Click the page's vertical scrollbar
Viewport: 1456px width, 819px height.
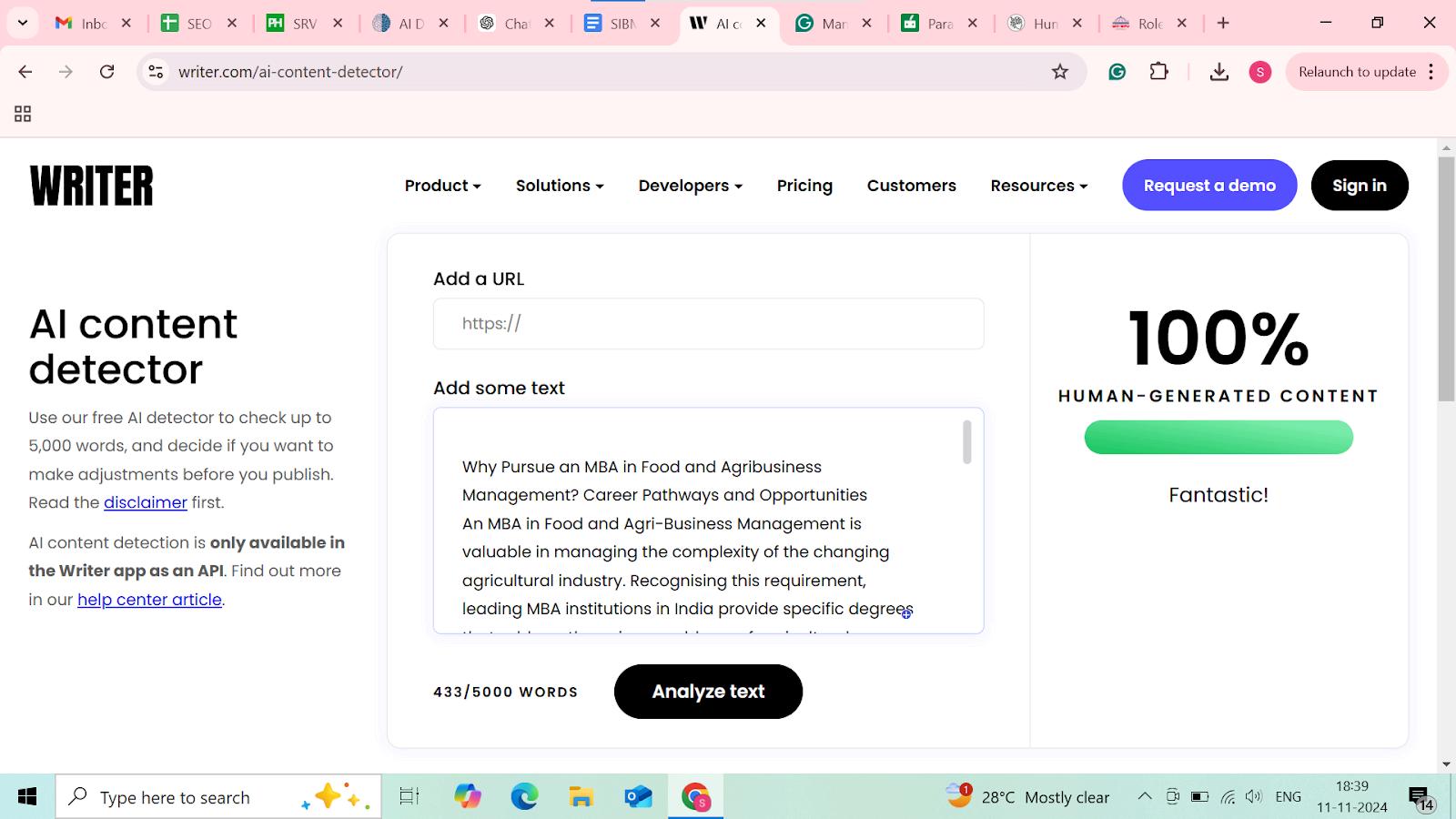(x=1446, y=278)
